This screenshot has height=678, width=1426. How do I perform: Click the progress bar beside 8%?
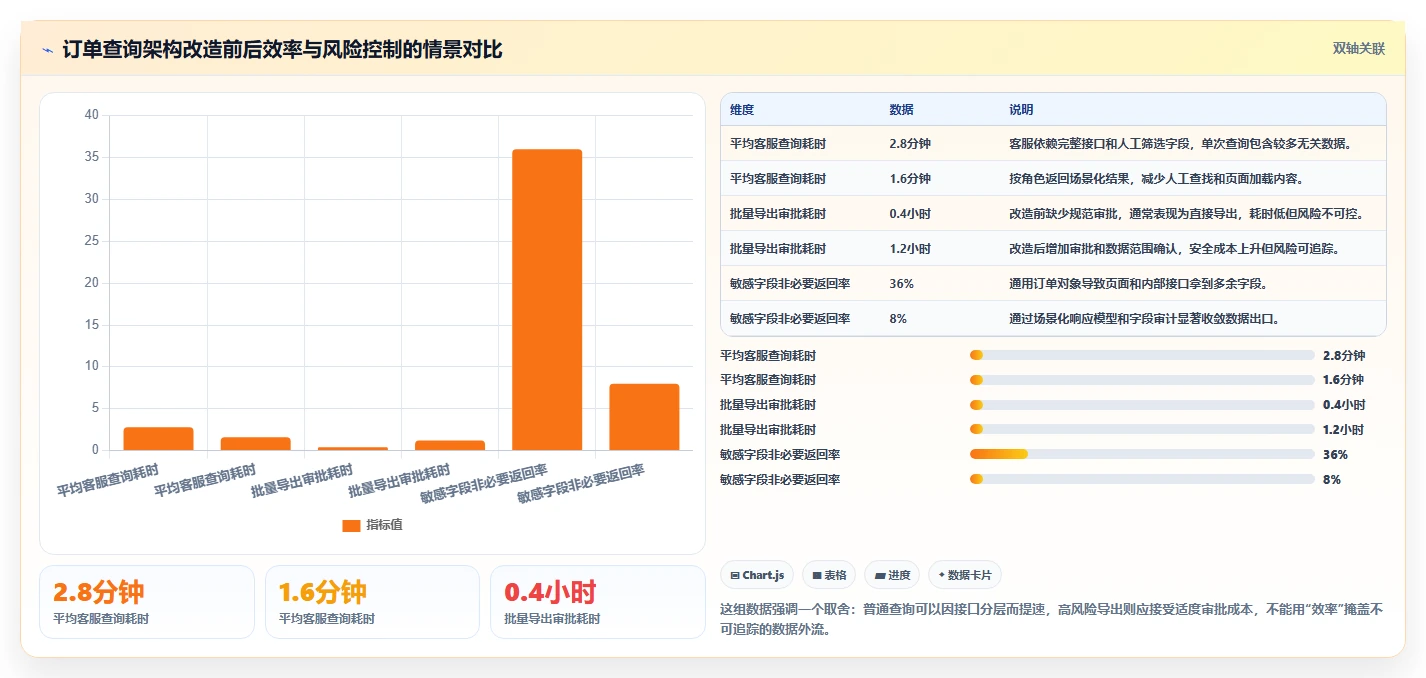click(x=1142, y=480)
